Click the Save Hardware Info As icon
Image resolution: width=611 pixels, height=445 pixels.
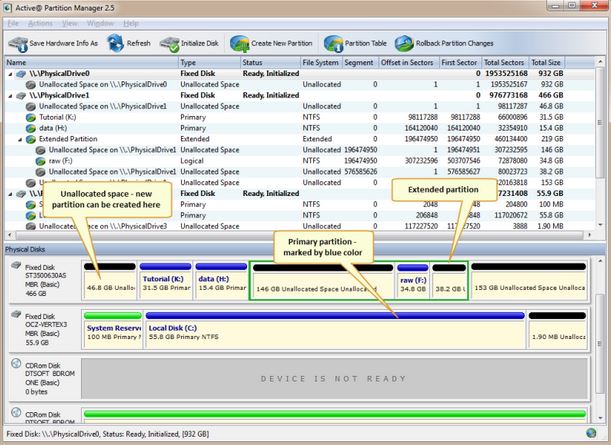tap(18, 44)
